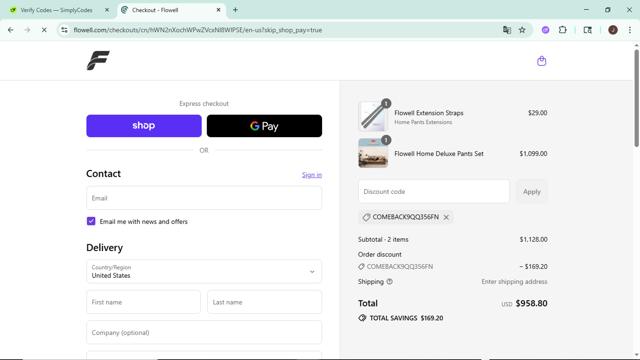Bookmark this page with the star icon
This screenshot has width=640, height=360.
click(x=522, y=30)
